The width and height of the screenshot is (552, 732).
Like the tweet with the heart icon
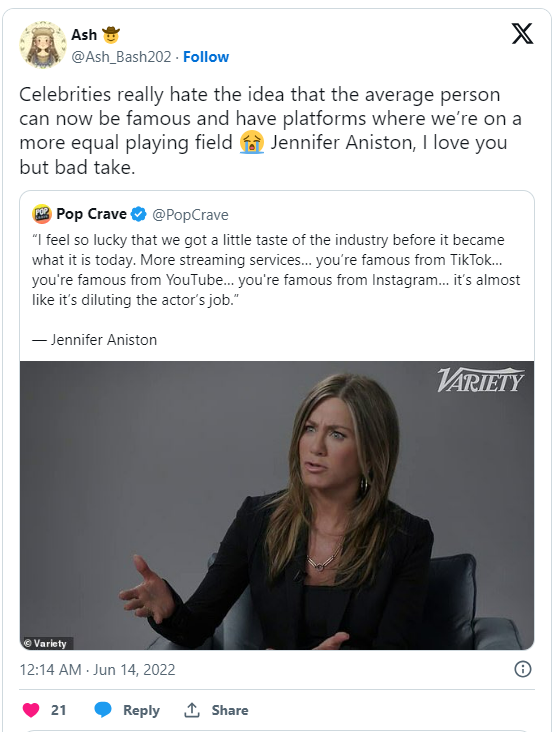pos(31,710)
